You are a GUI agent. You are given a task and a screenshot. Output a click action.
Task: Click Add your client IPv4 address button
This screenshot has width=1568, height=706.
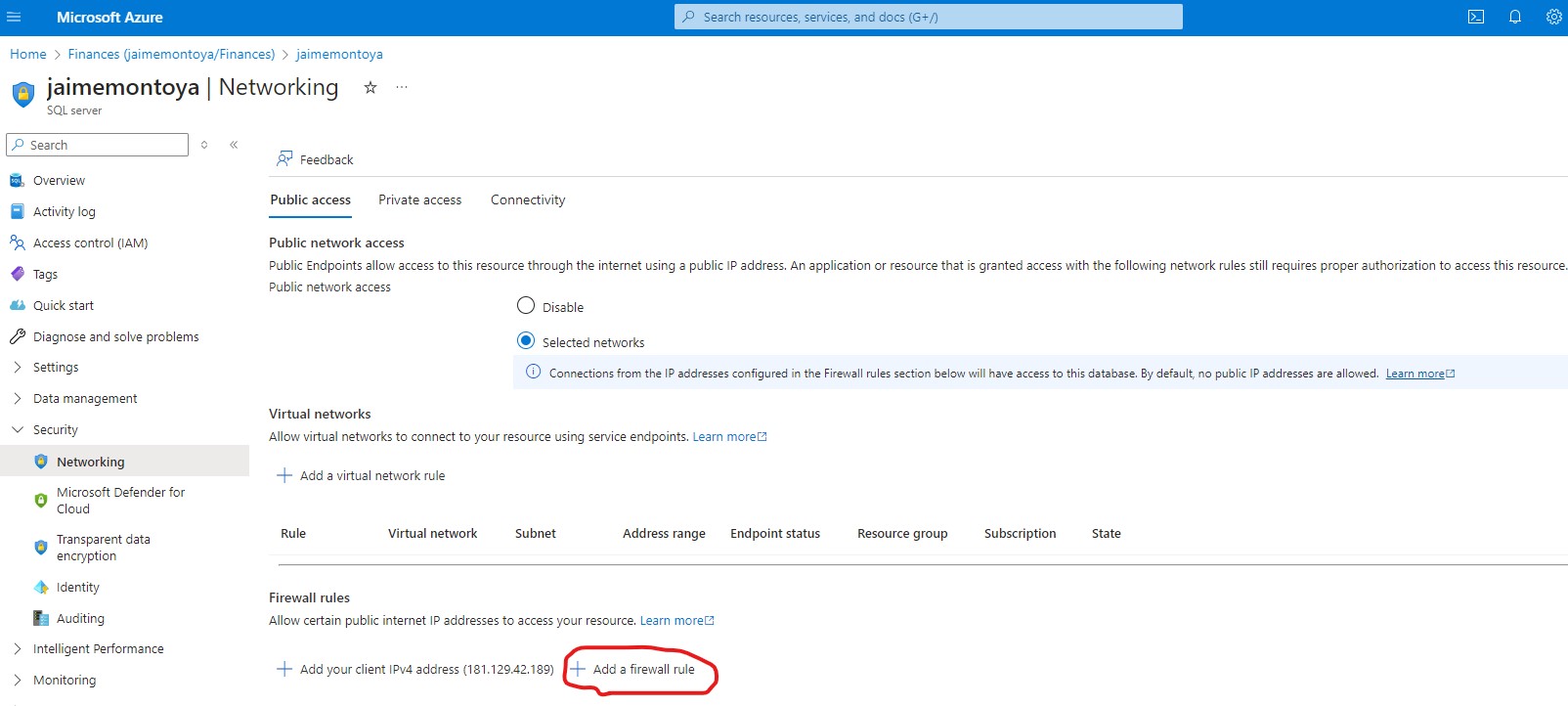(x=415, y=669)
